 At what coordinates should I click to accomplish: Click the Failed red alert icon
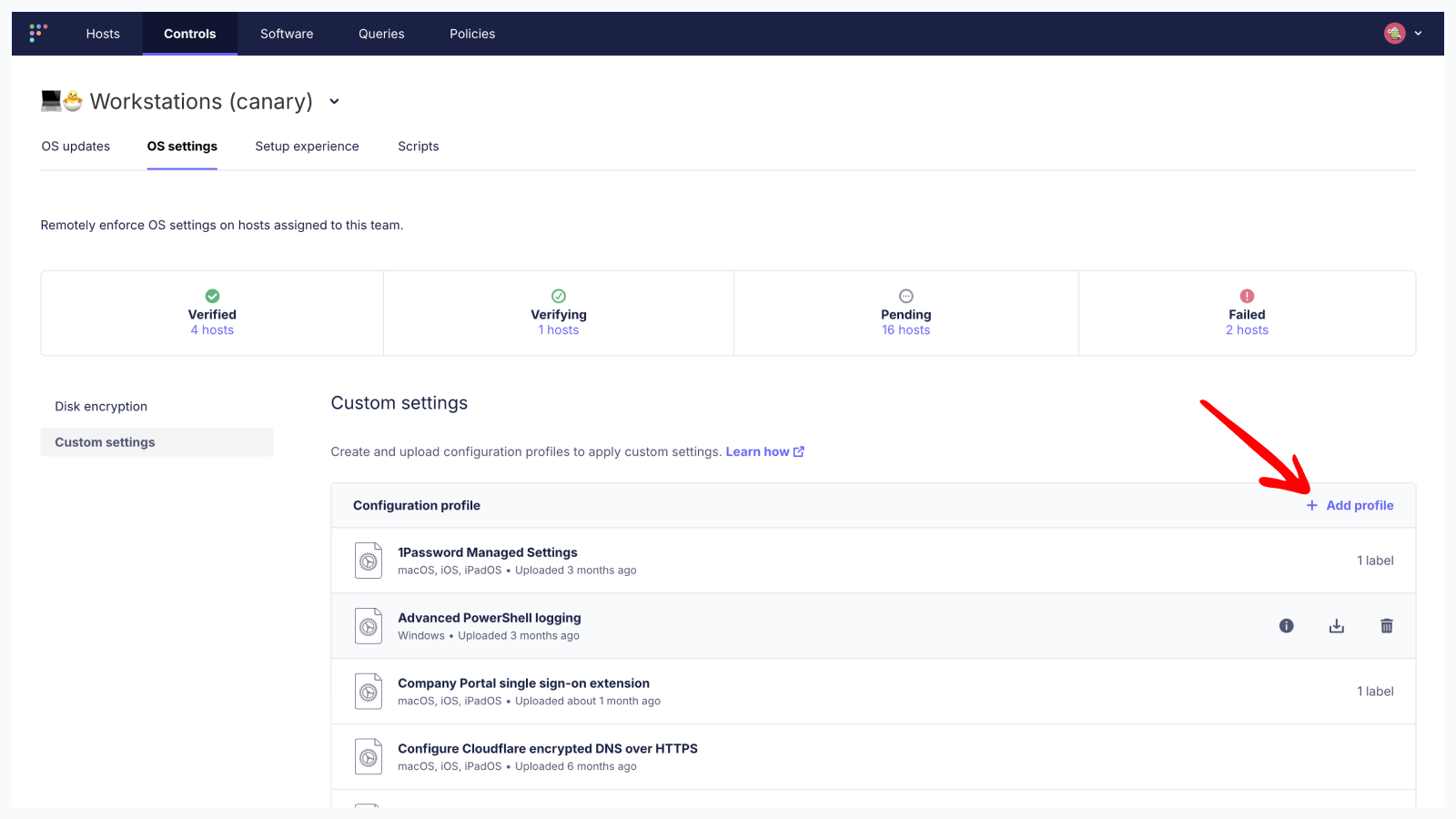[1247, 296]
